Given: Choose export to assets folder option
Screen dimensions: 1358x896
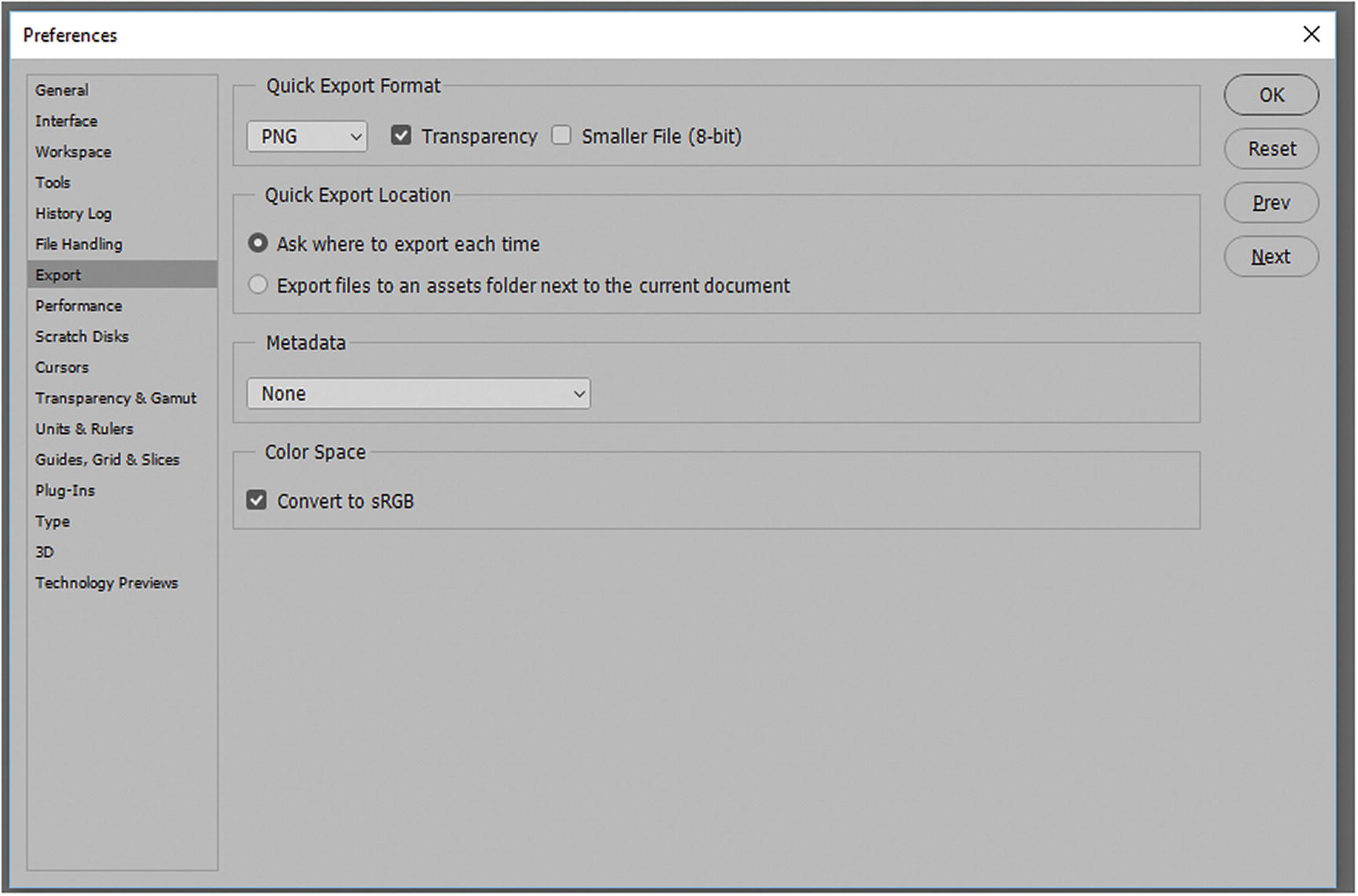Looking at the screenshot, I should [257, 285].
